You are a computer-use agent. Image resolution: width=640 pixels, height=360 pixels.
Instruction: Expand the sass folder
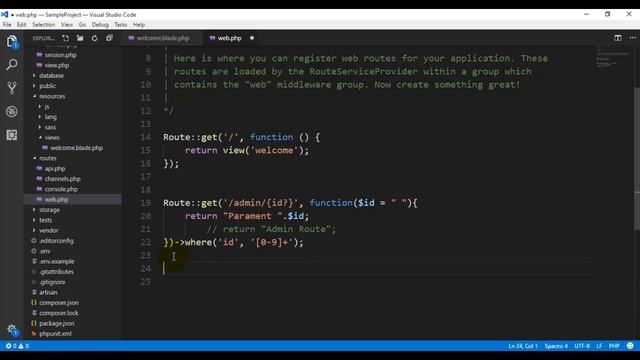click(50, 127)
